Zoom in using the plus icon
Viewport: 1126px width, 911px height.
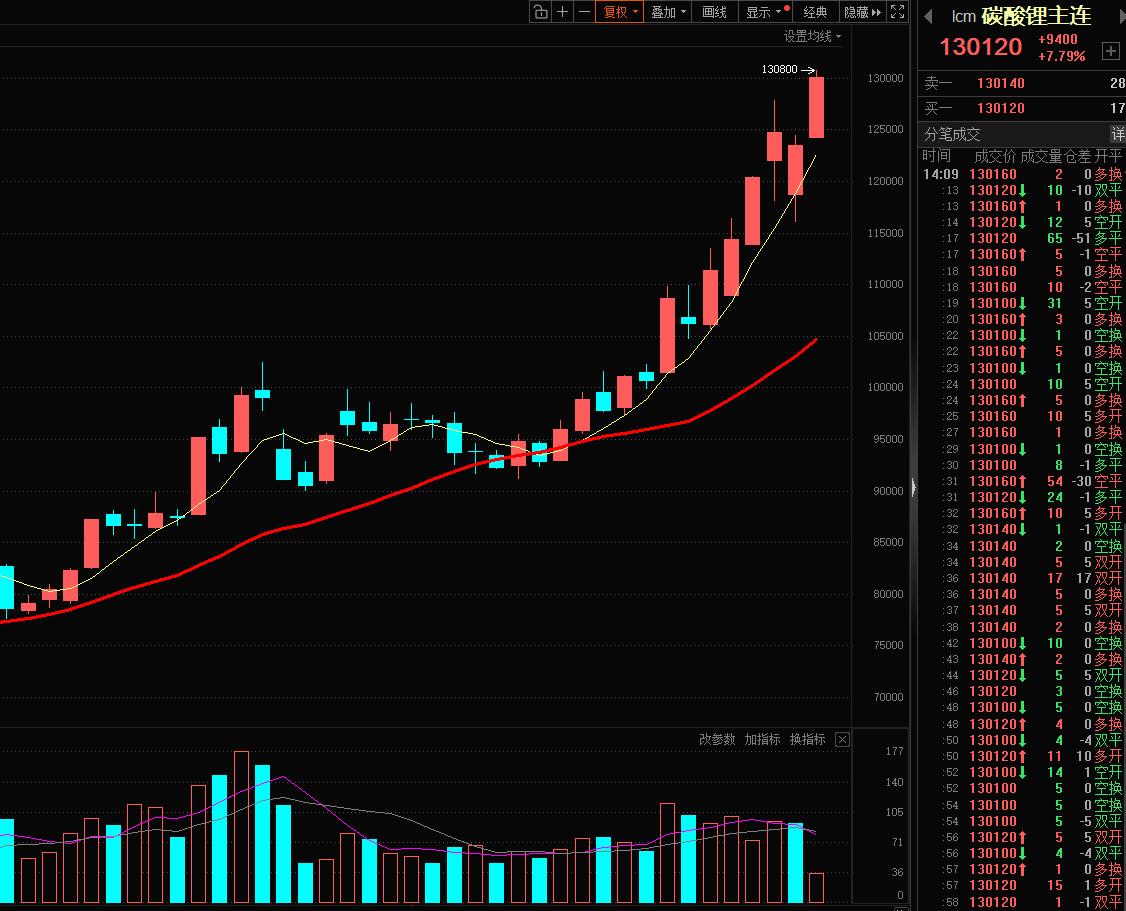(561, 13)
